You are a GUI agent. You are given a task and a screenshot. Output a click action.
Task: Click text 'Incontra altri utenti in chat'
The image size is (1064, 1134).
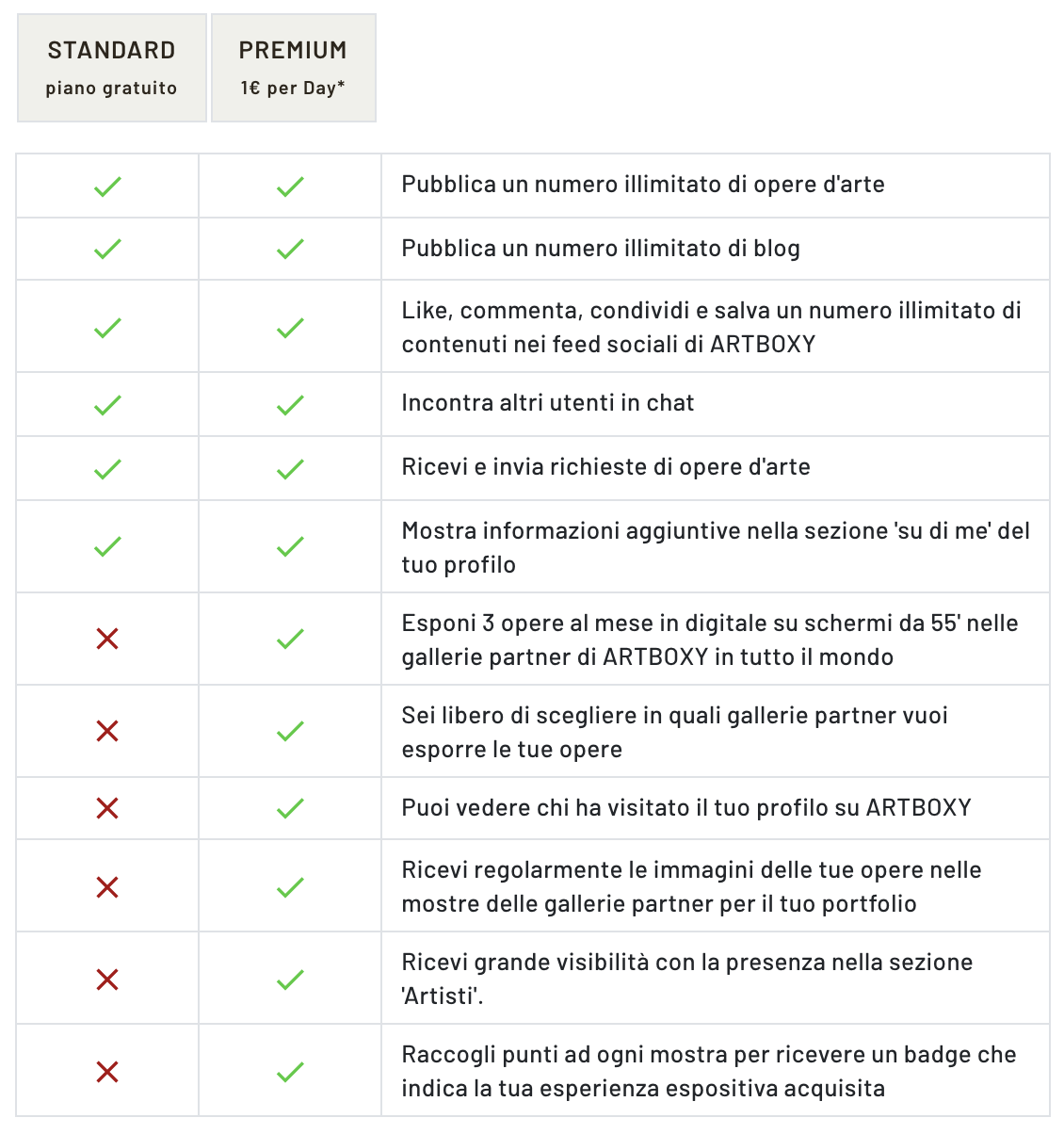(548, 403)
